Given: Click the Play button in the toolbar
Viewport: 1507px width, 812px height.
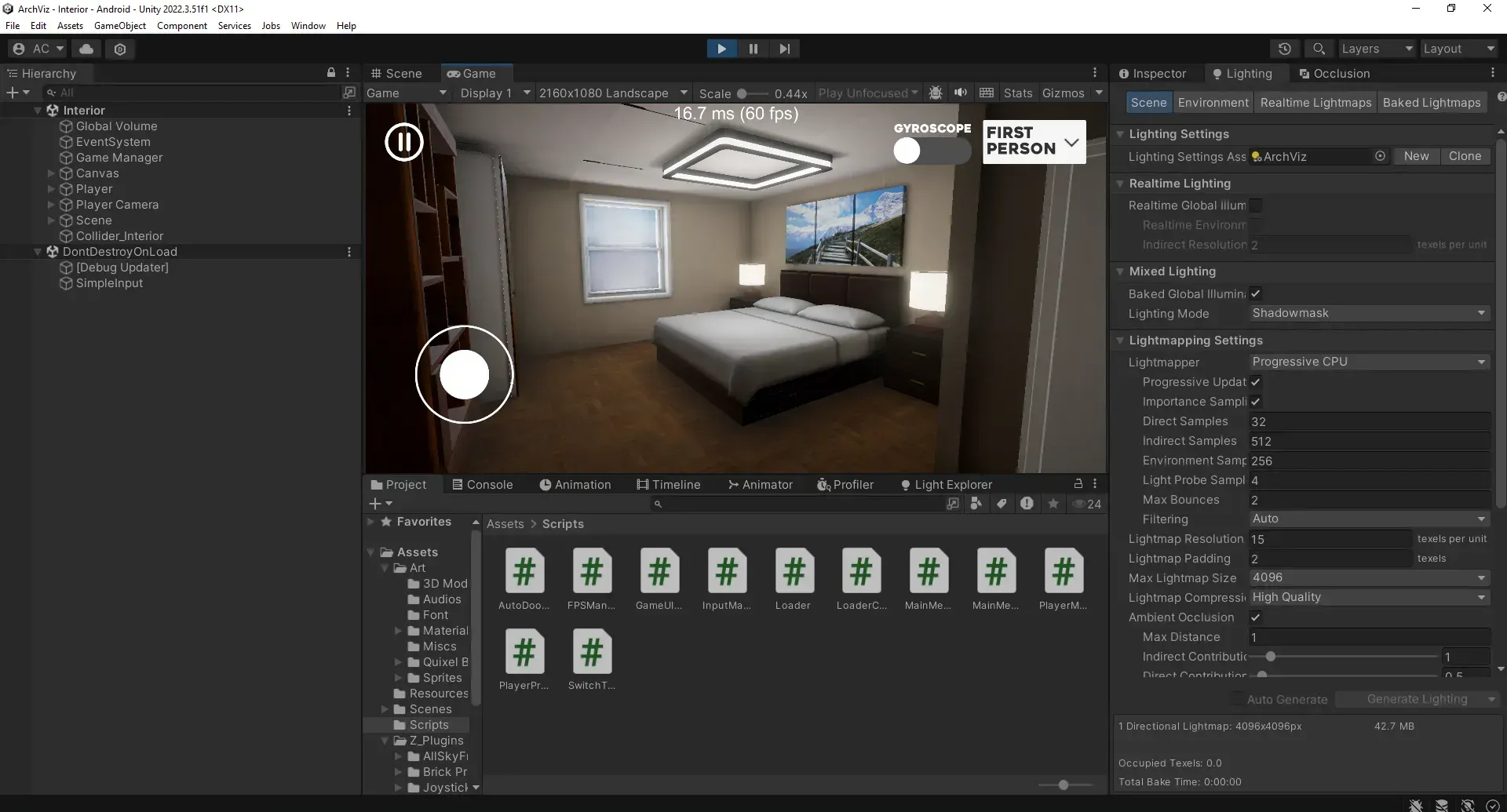Looking at the screenshot, I should [x=721, y=49].
